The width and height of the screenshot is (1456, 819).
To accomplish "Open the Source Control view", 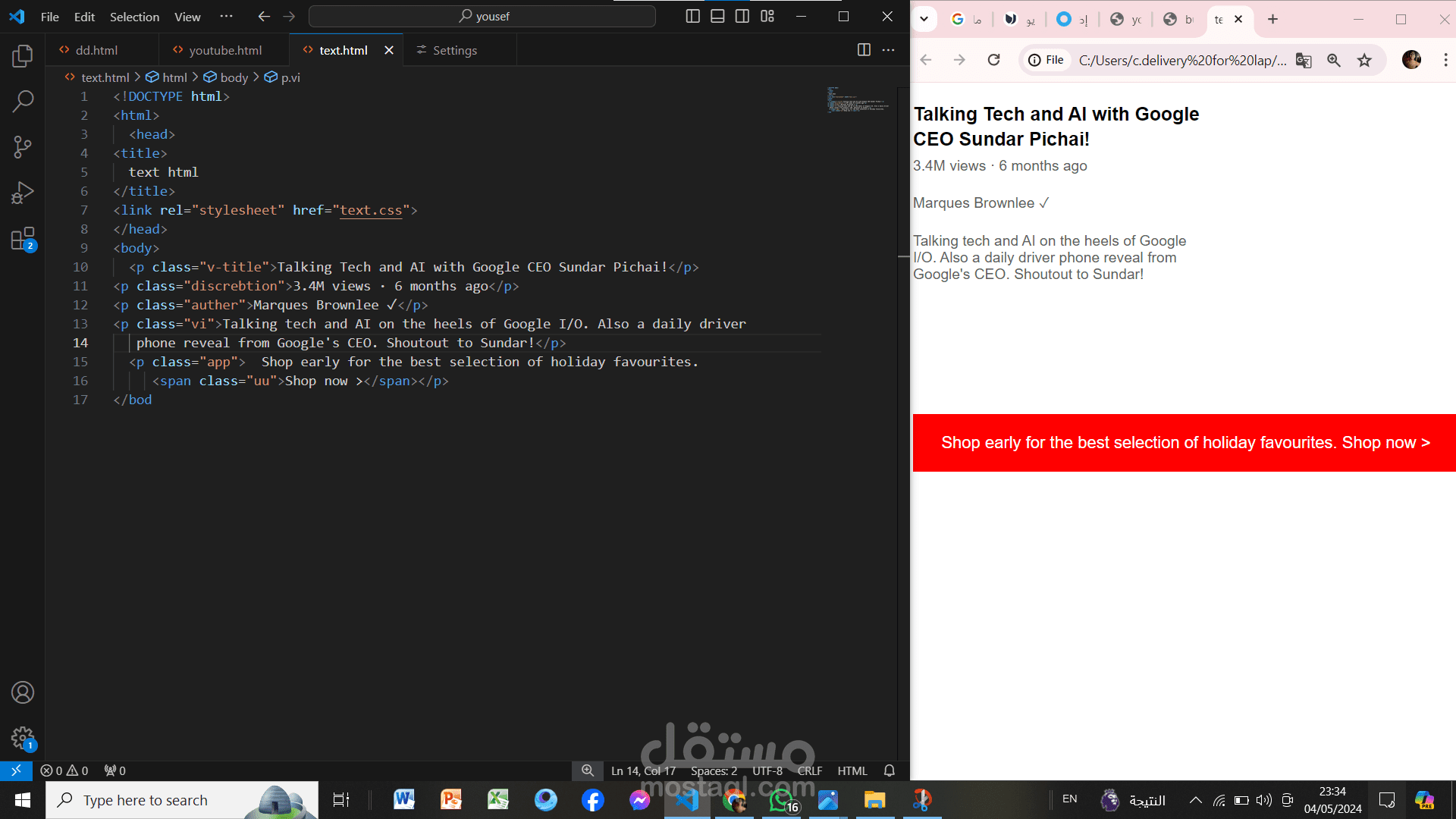I will coord(23,146).
